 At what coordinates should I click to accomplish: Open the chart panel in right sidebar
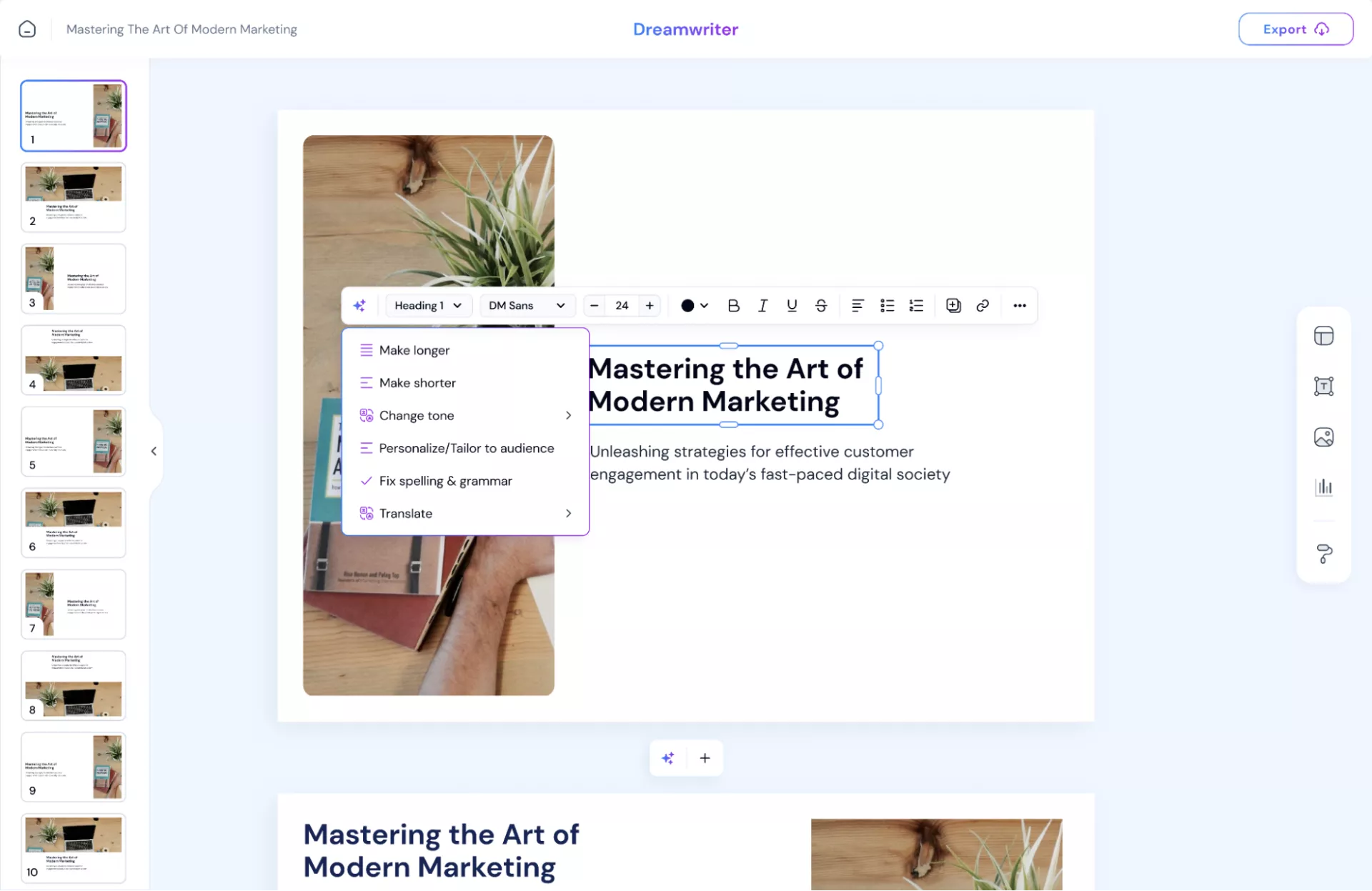(x=1323, y=487)
